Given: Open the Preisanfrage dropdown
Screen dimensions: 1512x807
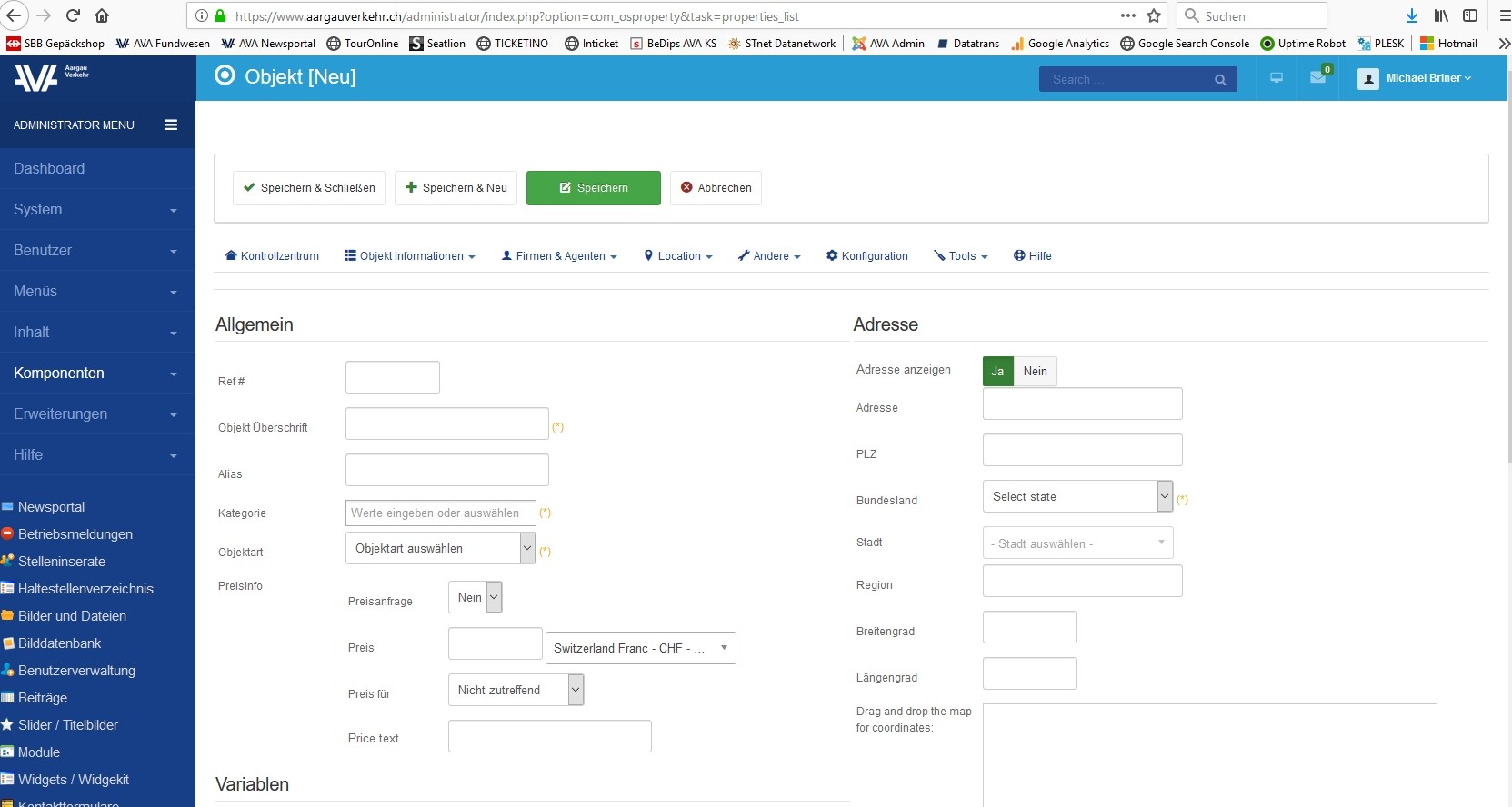Looking at the screenshot, I should point(475,597).
